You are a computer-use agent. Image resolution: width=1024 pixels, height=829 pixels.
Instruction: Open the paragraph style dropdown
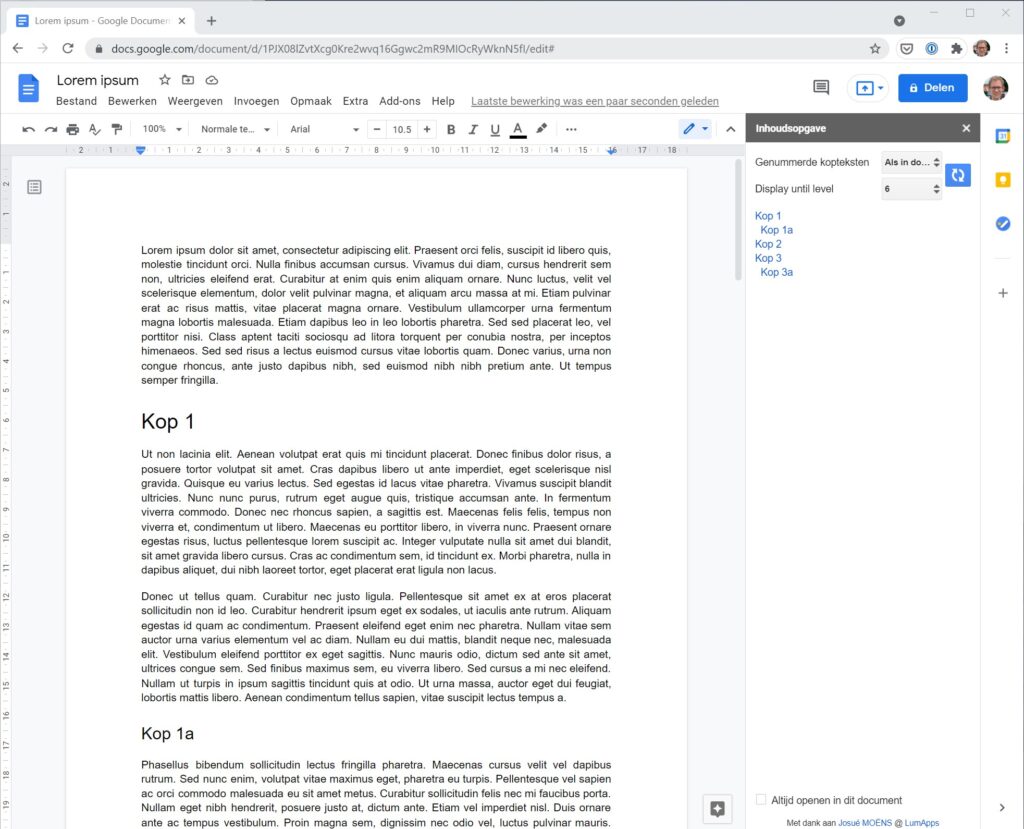235,129
